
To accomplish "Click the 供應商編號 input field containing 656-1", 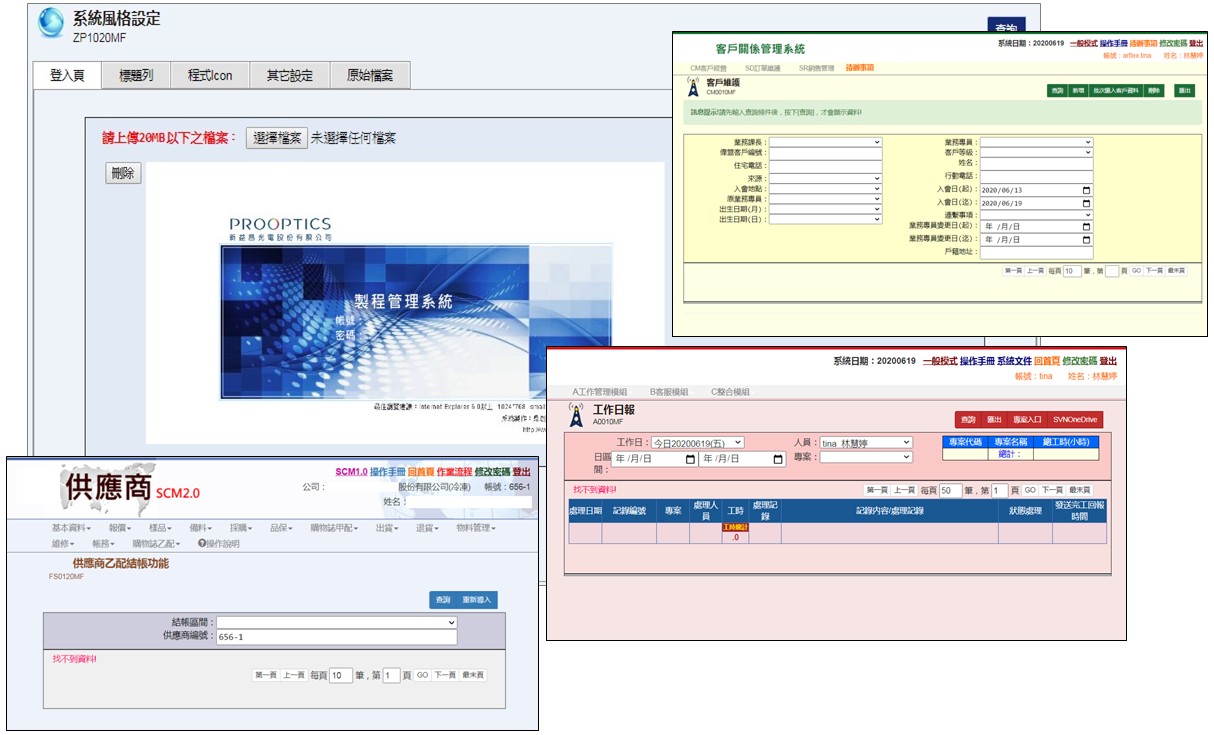I will tap(336, 637).
